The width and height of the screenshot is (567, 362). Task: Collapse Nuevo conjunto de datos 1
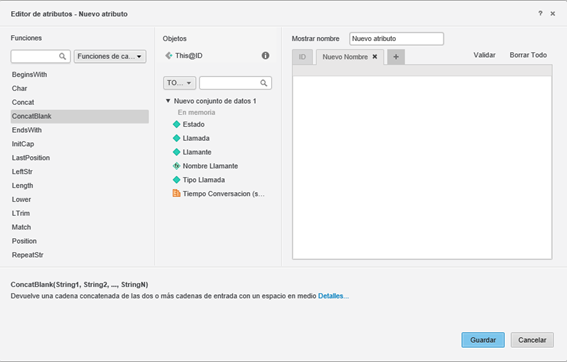click(x=168, y=101)
